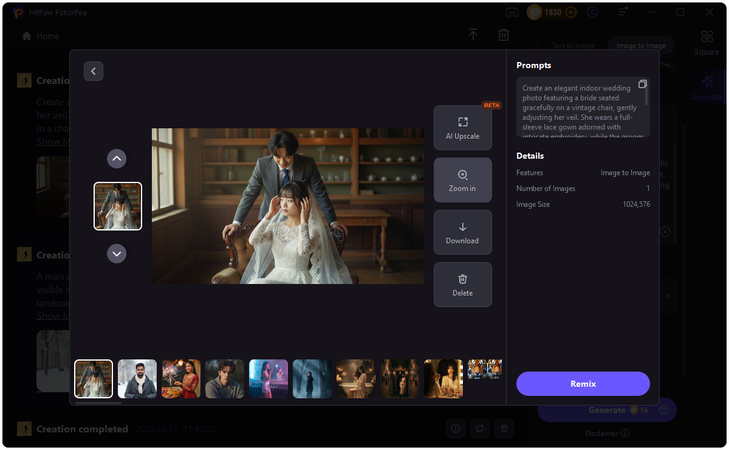Click the back arrow button in the dialog

tap(93, 71)
